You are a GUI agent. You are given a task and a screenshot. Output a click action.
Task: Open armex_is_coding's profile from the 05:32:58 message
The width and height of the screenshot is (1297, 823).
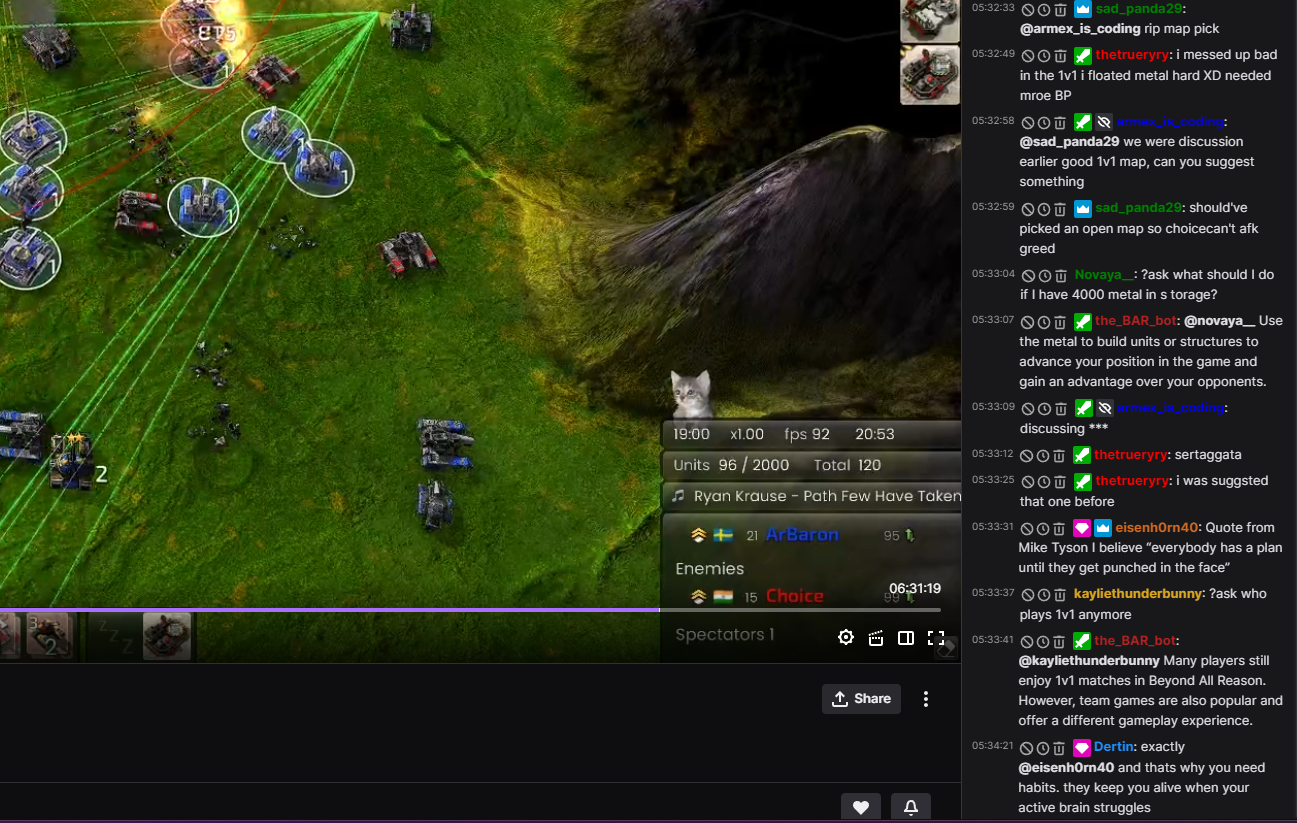click(x=1170, y=122)
